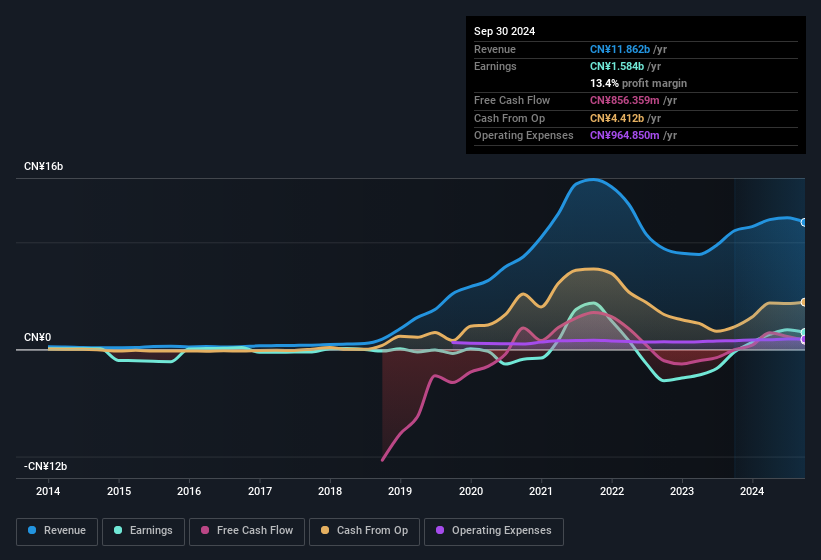Select the 2017 x-axis label
The height and width of the screenshot is (560, 821).
[260, 491]
